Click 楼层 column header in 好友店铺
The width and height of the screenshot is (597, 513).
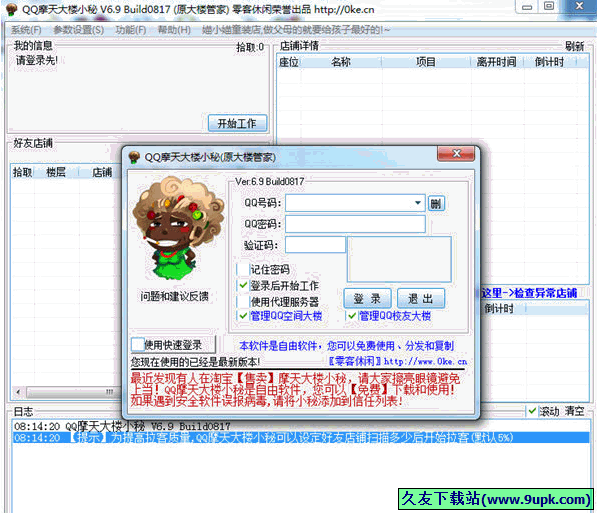pos(56,172)
